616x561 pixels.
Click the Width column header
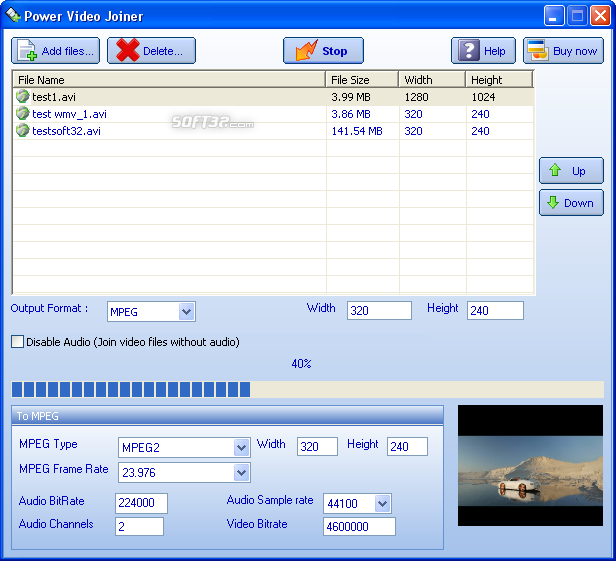click(x=432, y=80)
